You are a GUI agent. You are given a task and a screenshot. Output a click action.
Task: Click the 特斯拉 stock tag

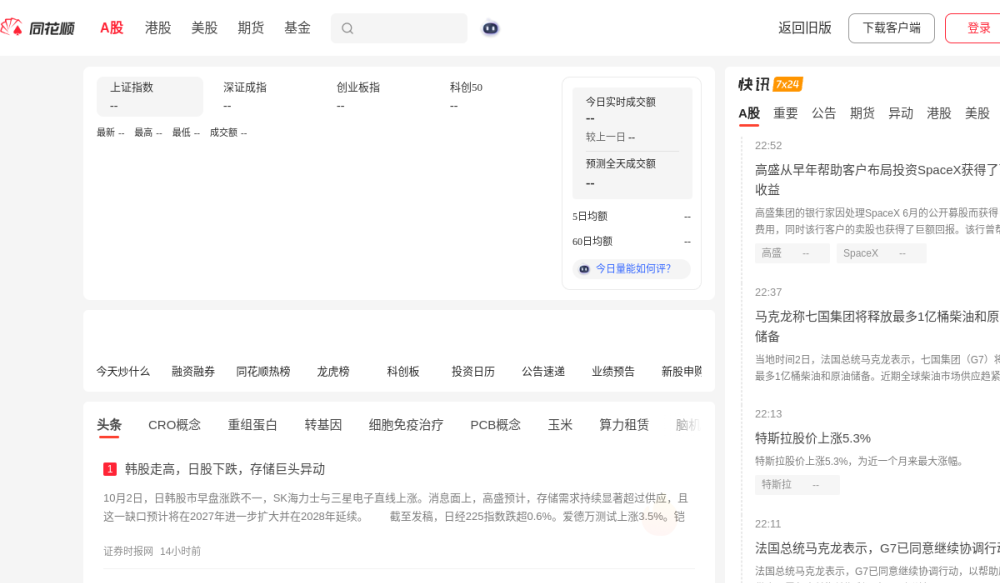pos(797,485)
